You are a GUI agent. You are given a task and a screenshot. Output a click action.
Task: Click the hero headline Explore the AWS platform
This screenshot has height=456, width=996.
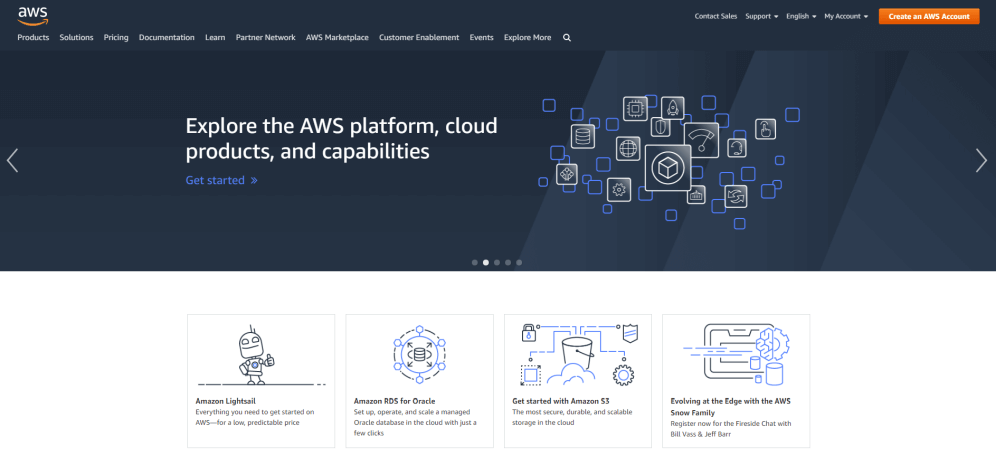coord(342,138)
